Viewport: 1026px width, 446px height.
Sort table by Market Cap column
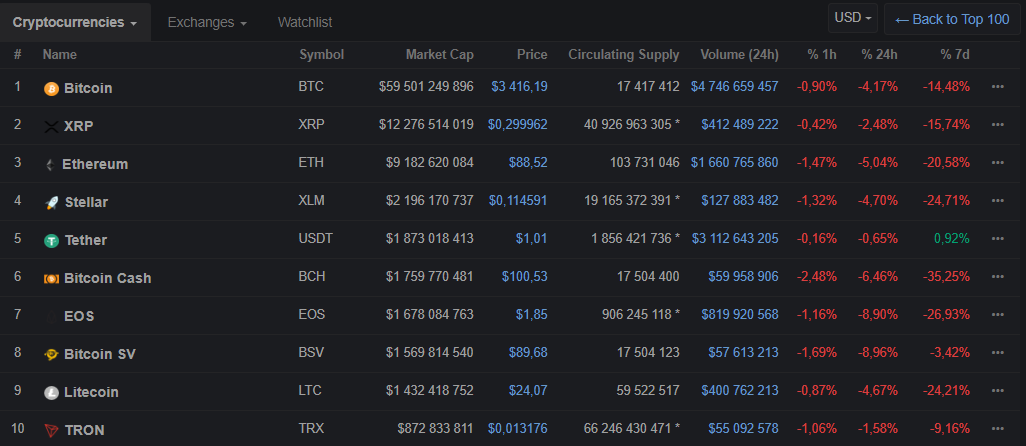point(439,55)
